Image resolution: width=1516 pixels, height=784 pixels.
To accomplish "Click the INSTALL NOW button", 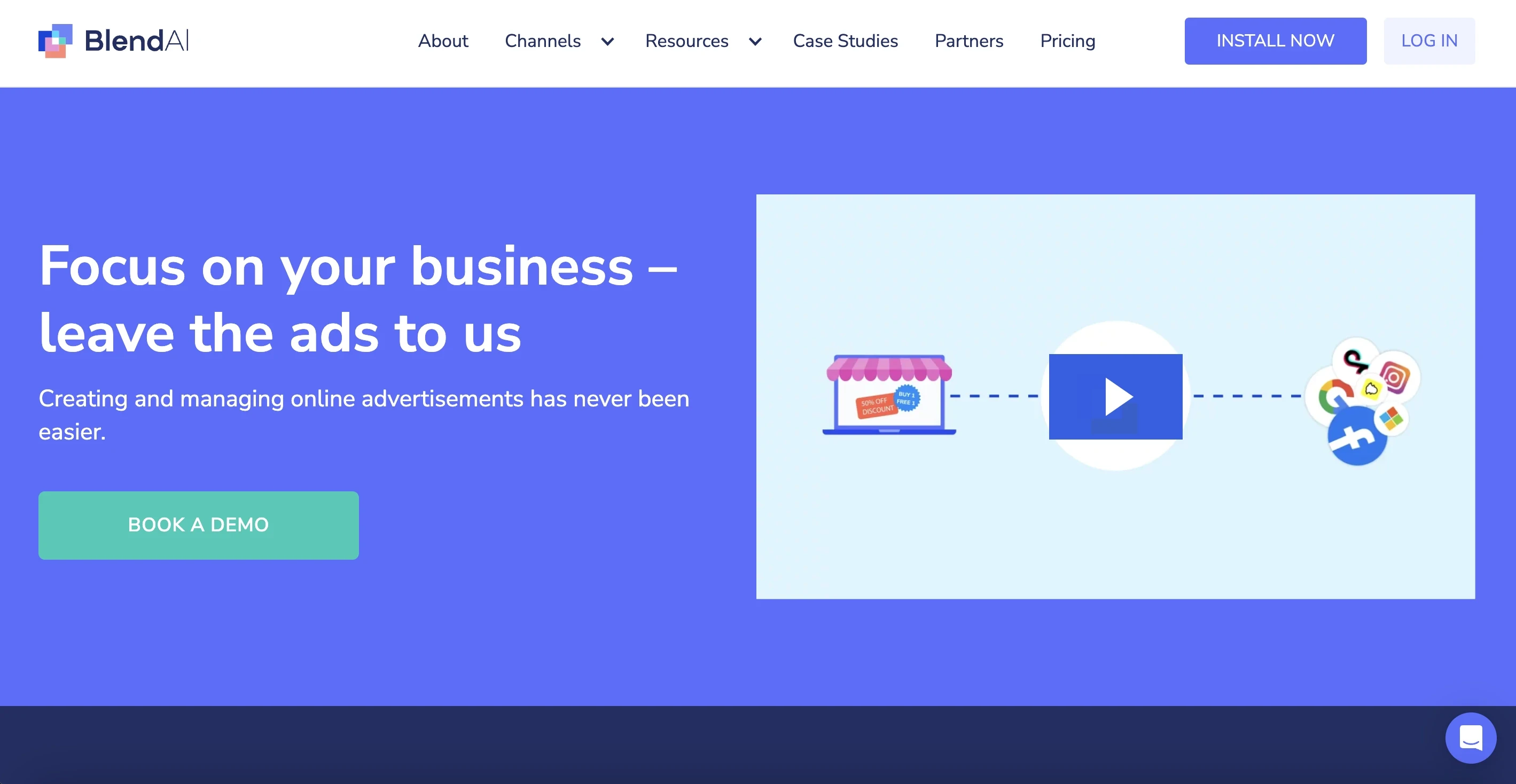I will pos(1275,41).
